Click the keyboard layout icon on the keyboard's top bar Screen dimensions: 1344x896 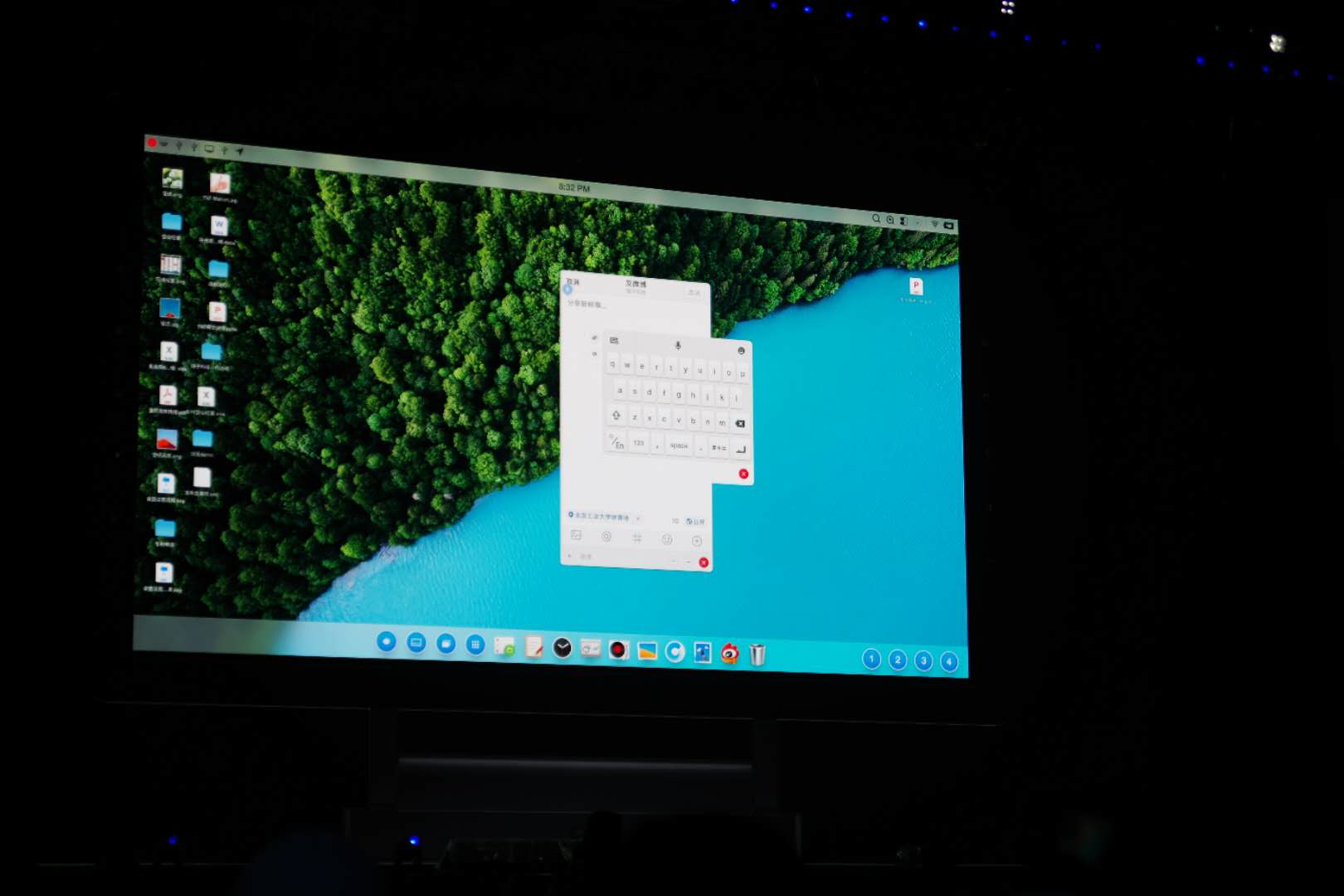coord(614,340)
